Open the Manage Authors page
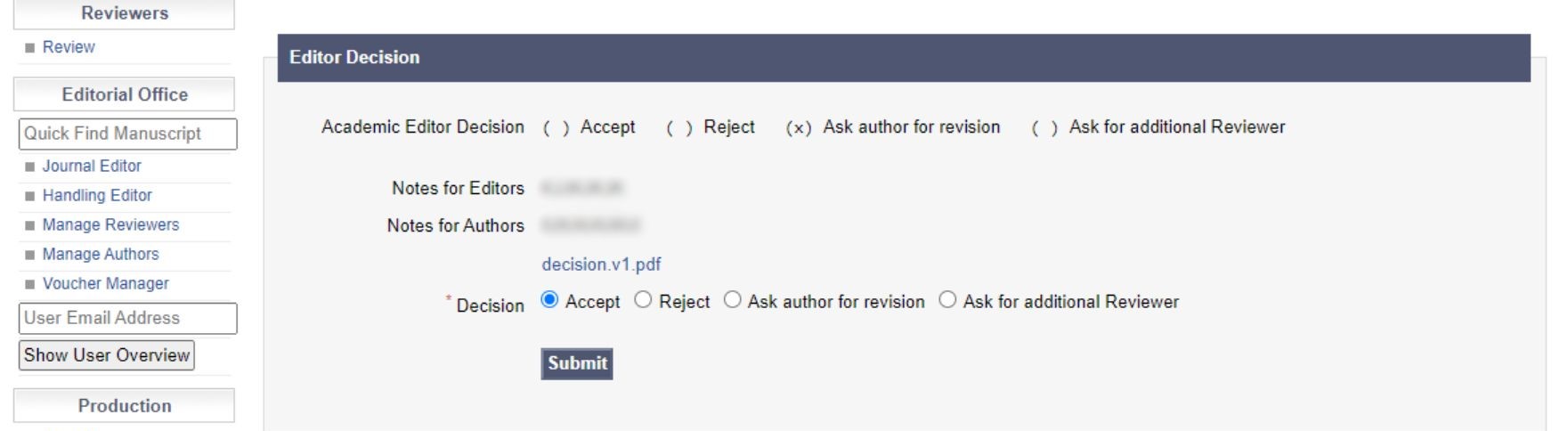 (x=101, y=254)
